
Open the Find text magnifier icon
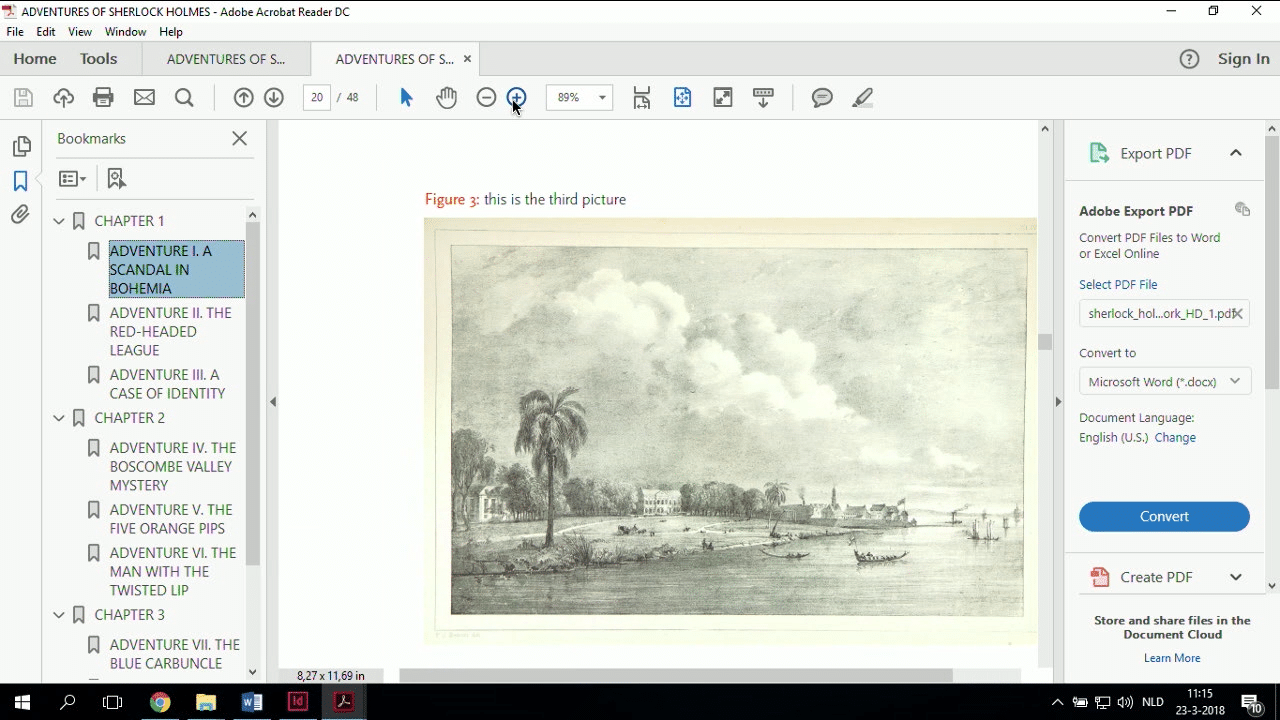point(184,97)
